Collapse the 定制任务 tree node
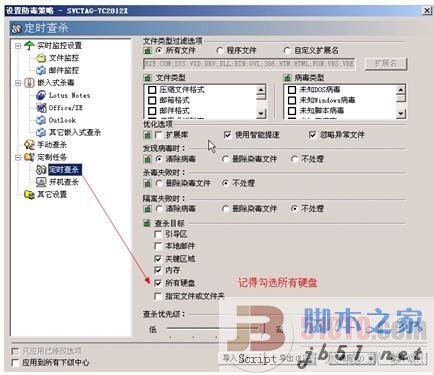 click(x=18, y=157)
